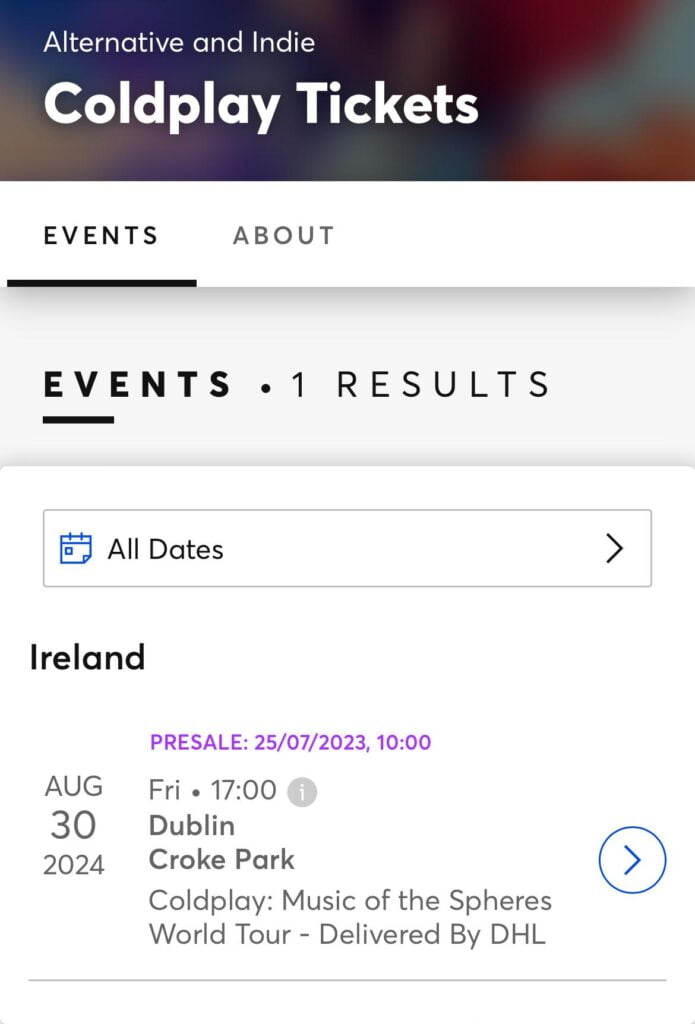Select the Dublin city name
This screenshot has width=695, height=1024.
coord(192,826)
